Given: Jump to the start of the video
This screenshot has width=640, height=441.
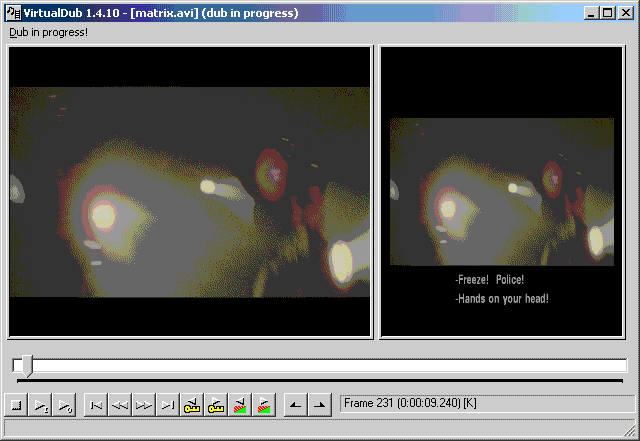Looking at the screenshot, I should point(96,405).
